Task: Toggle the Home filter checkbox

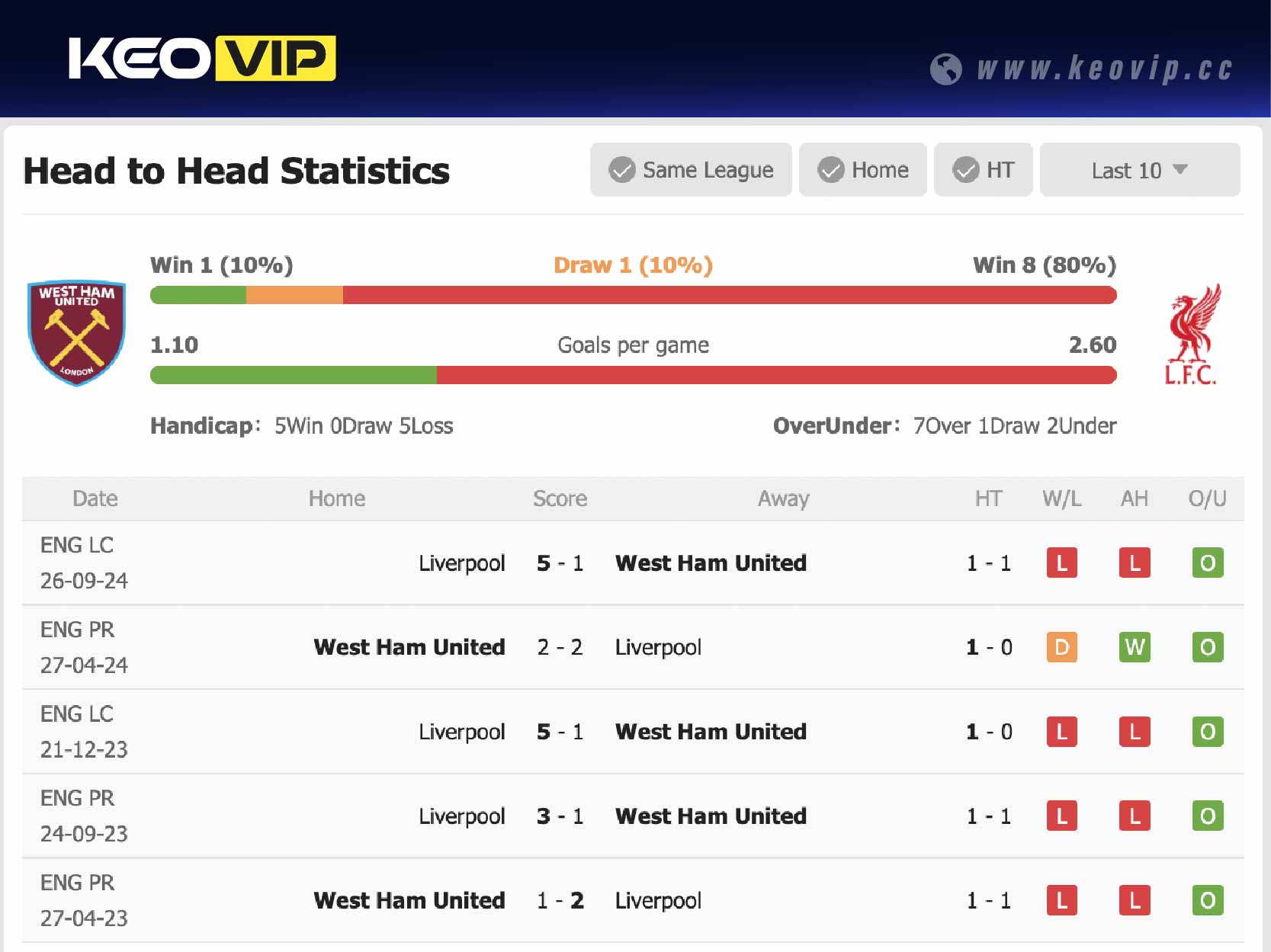Action: [x=862, y=170]
